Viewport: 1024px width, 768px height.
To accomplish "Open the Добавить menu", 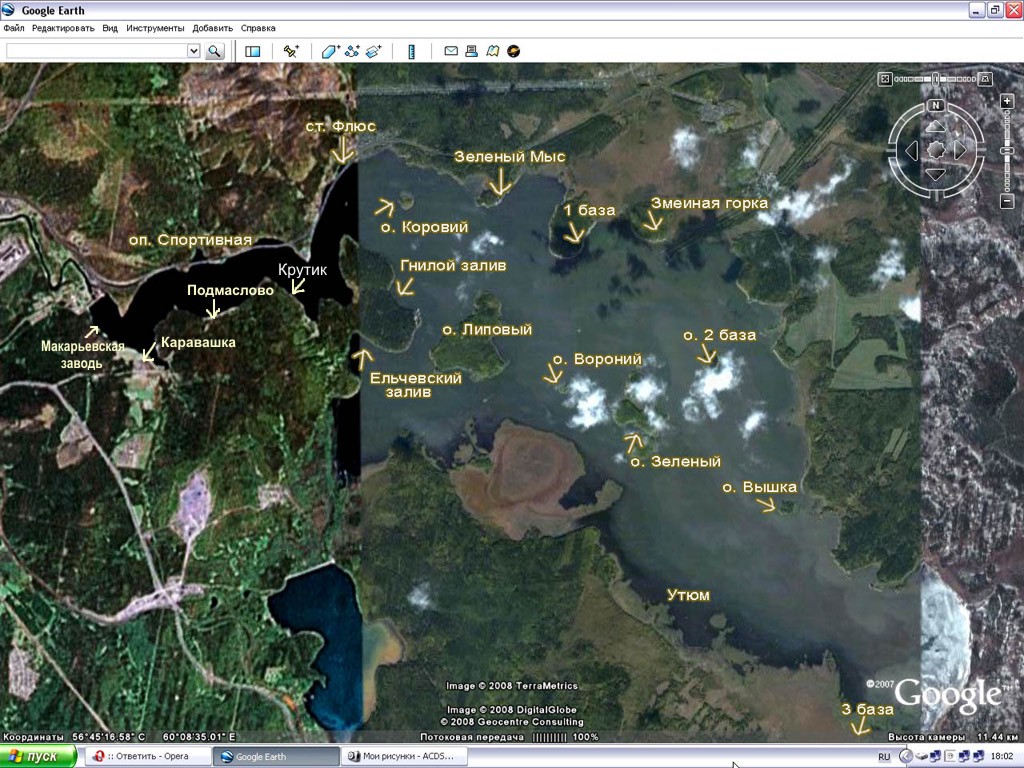I will click(212, 28).
